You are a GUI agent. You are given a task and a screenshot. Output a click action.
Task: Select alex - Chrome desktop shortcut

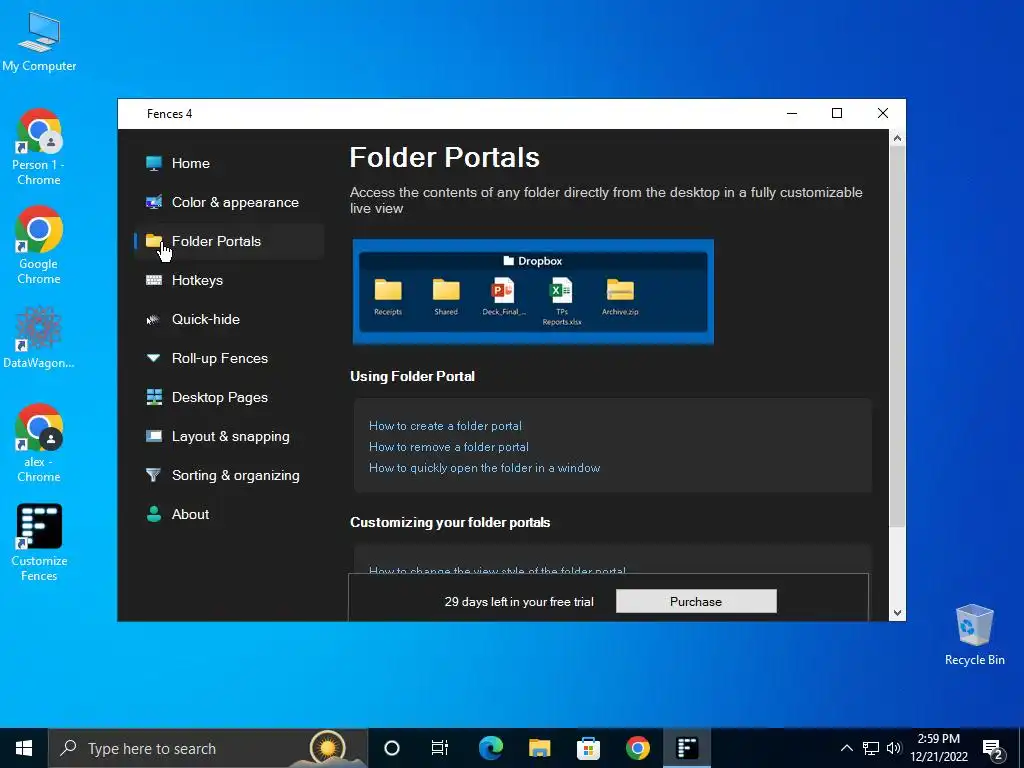pos(39,443)
